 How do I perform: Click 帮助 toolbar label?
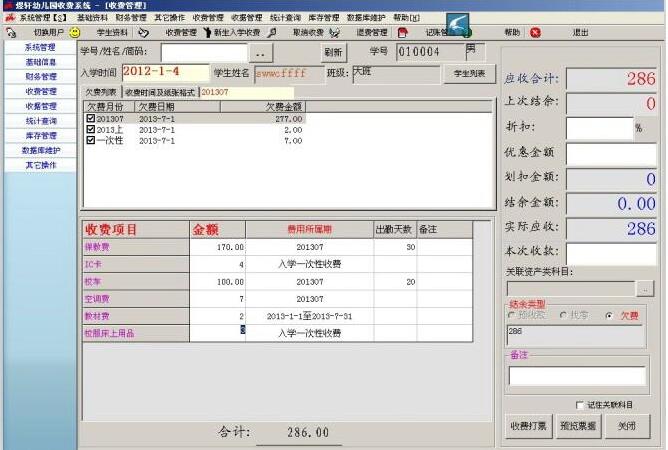(x=512, y=32)
